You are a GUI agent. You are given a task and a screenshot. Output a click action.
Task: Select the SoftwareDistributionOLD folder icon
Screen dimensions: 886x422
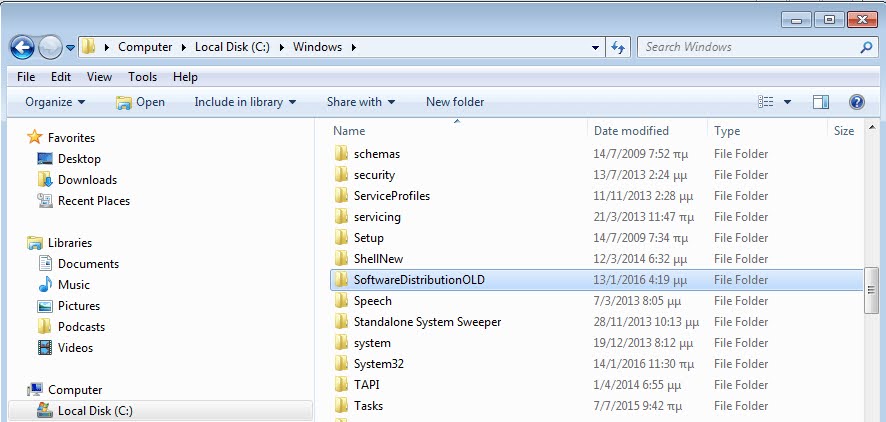click(341, 279)
